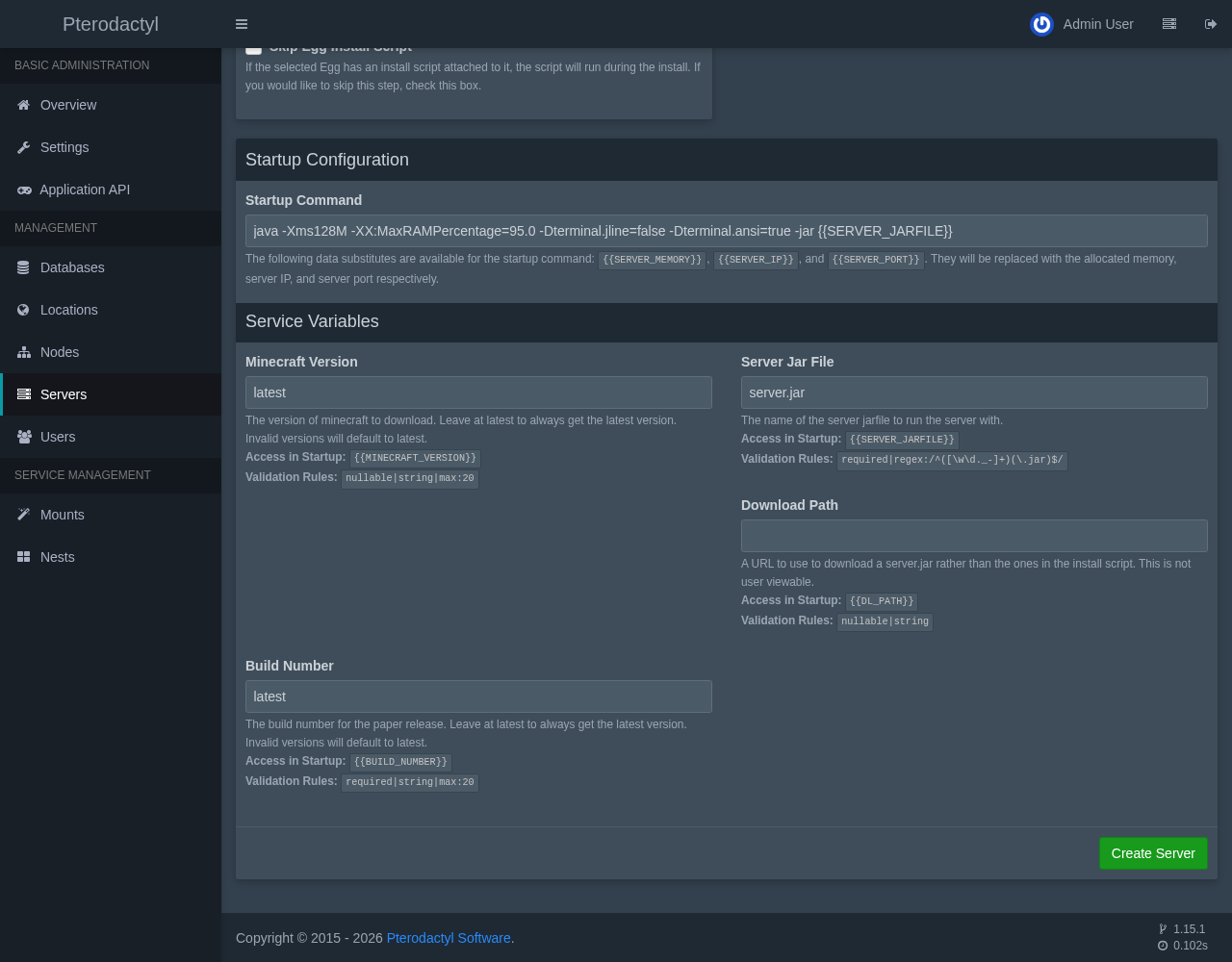
Task: Focus the Minecraft Version input field
Action: click(x=478, y=392)
